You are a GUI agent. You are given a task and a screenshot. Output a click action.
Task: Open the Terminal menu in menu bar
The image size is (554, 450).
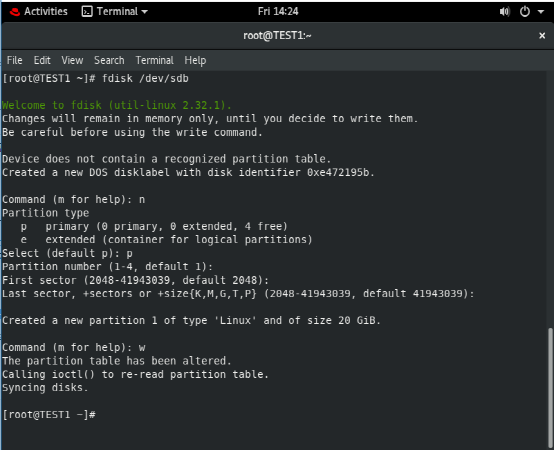(154, 60)
